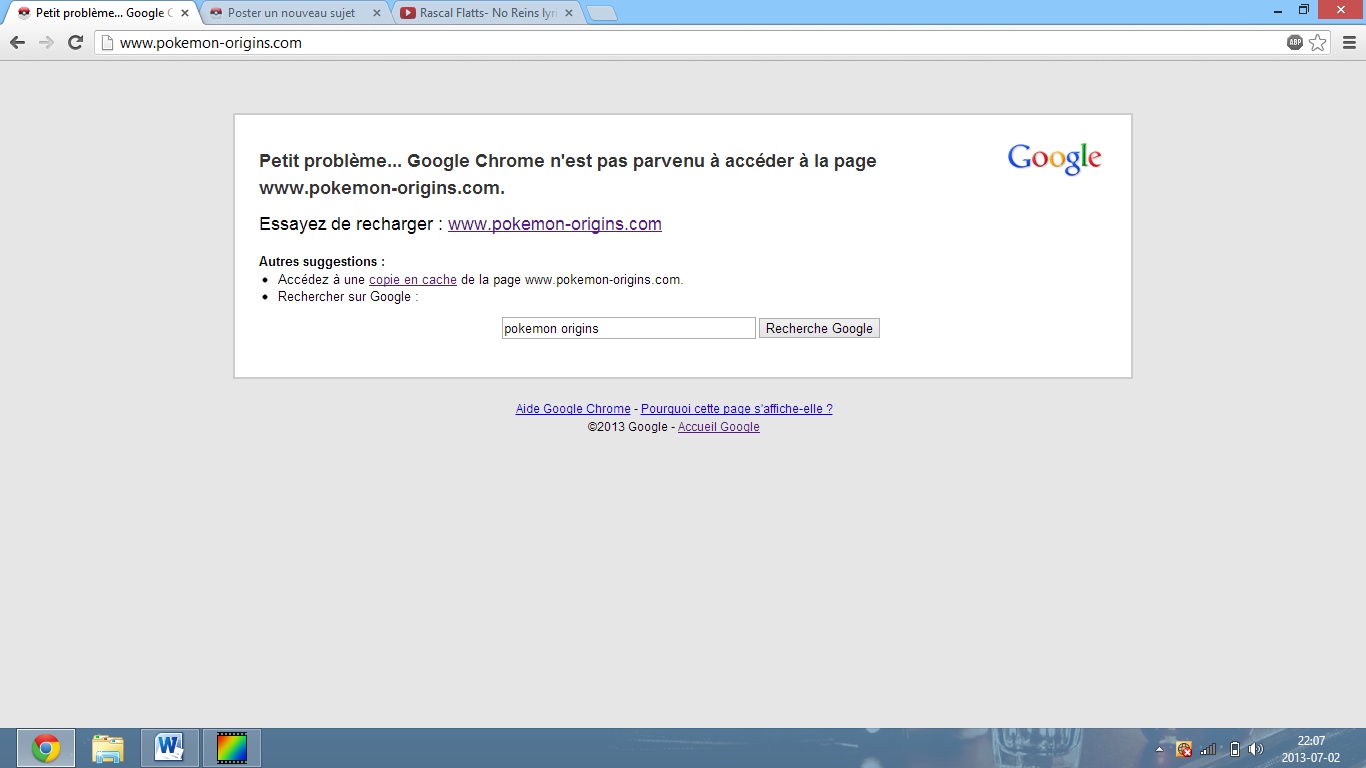Open the 'copie en cache' link
The width and height of the screenshot is (1366, 768).
[413, 280]
